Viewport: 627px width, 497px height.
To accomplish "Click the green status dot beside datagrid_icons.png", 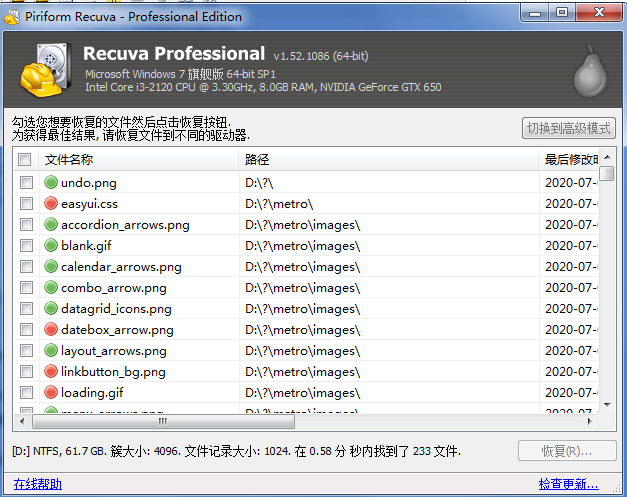I will click(51, 308).
